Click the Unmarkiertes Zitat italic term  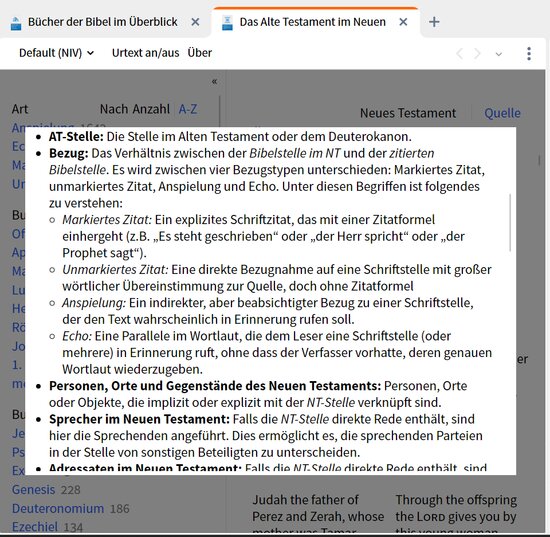click(x=115, y=270)
